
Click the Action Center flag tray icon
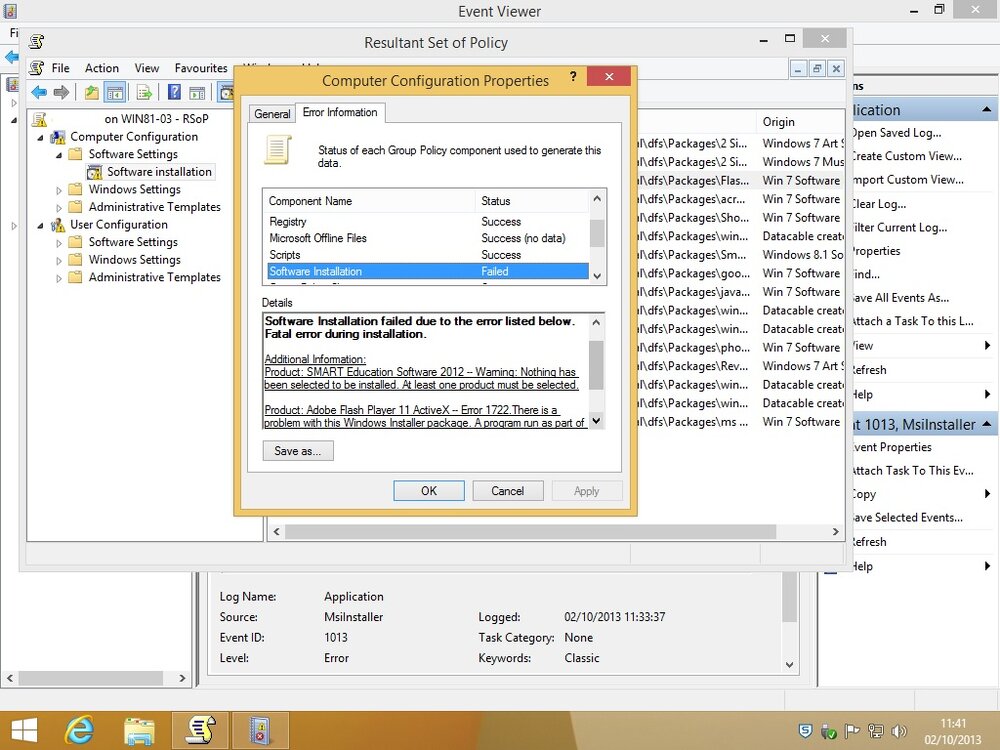[x=852, y=732]
